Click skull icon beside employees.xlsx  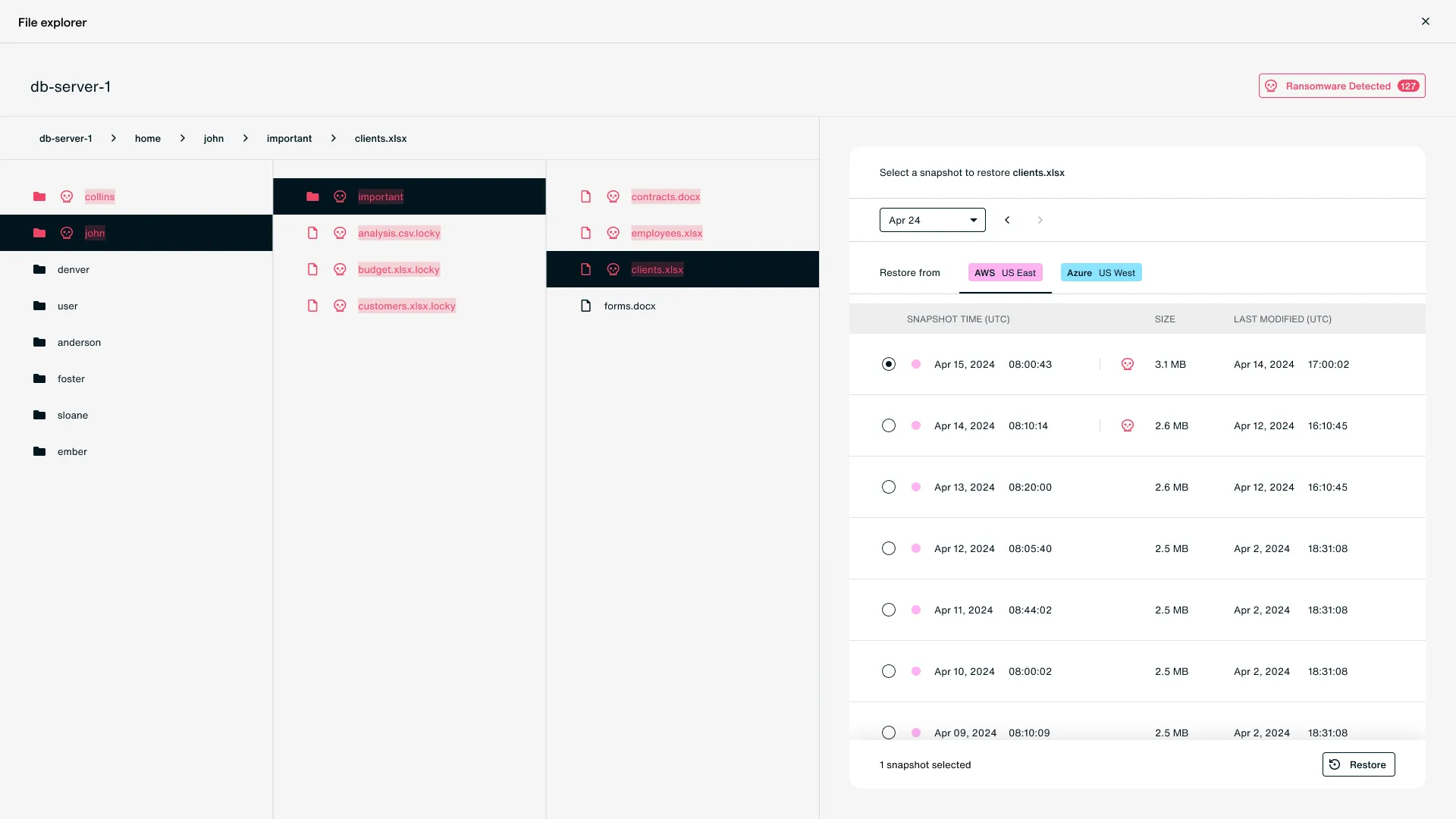pyautogui.click(x=613, y=233)
